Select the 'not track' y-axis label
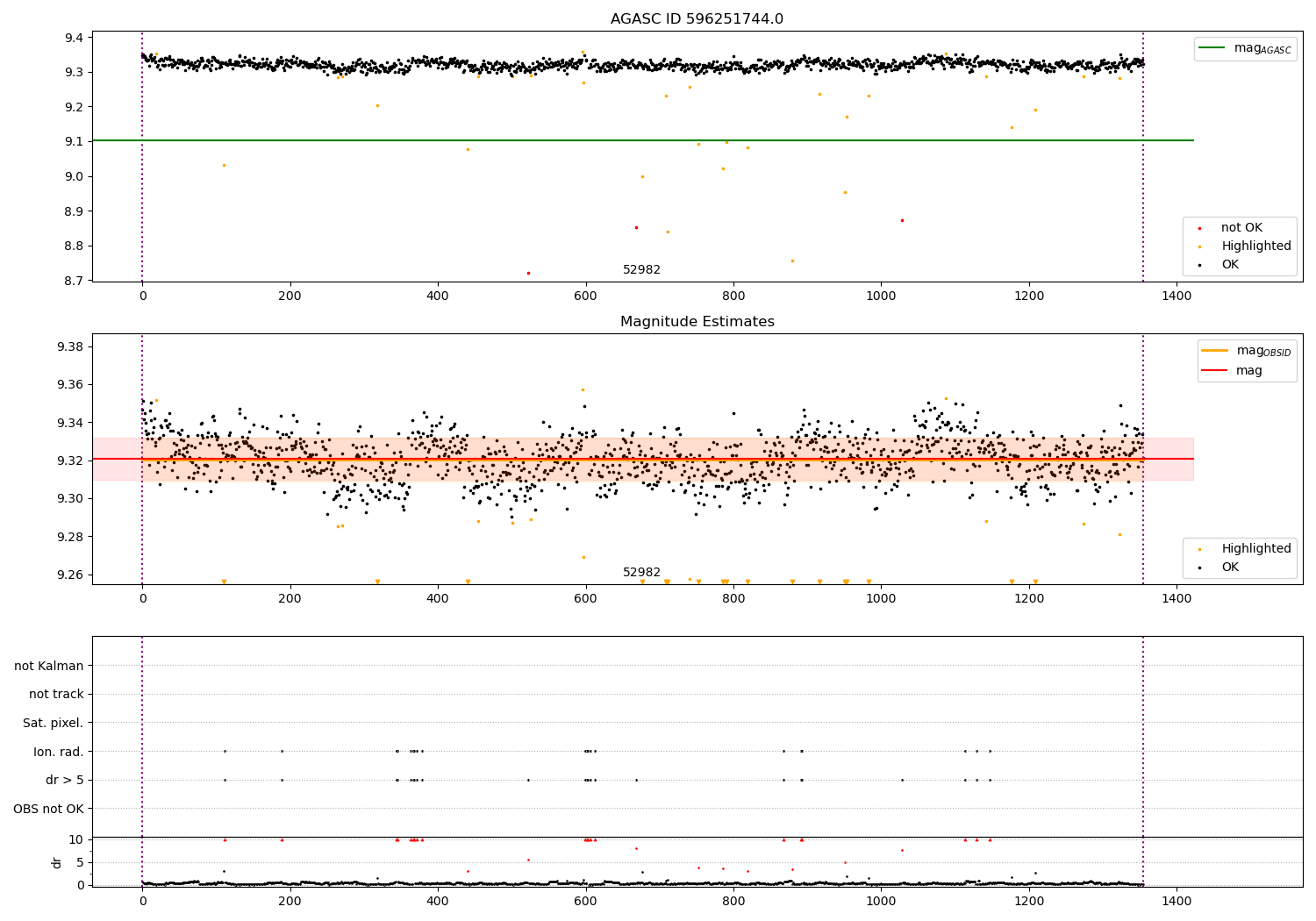Screen dimensions: 1316x921 [56, 694]
